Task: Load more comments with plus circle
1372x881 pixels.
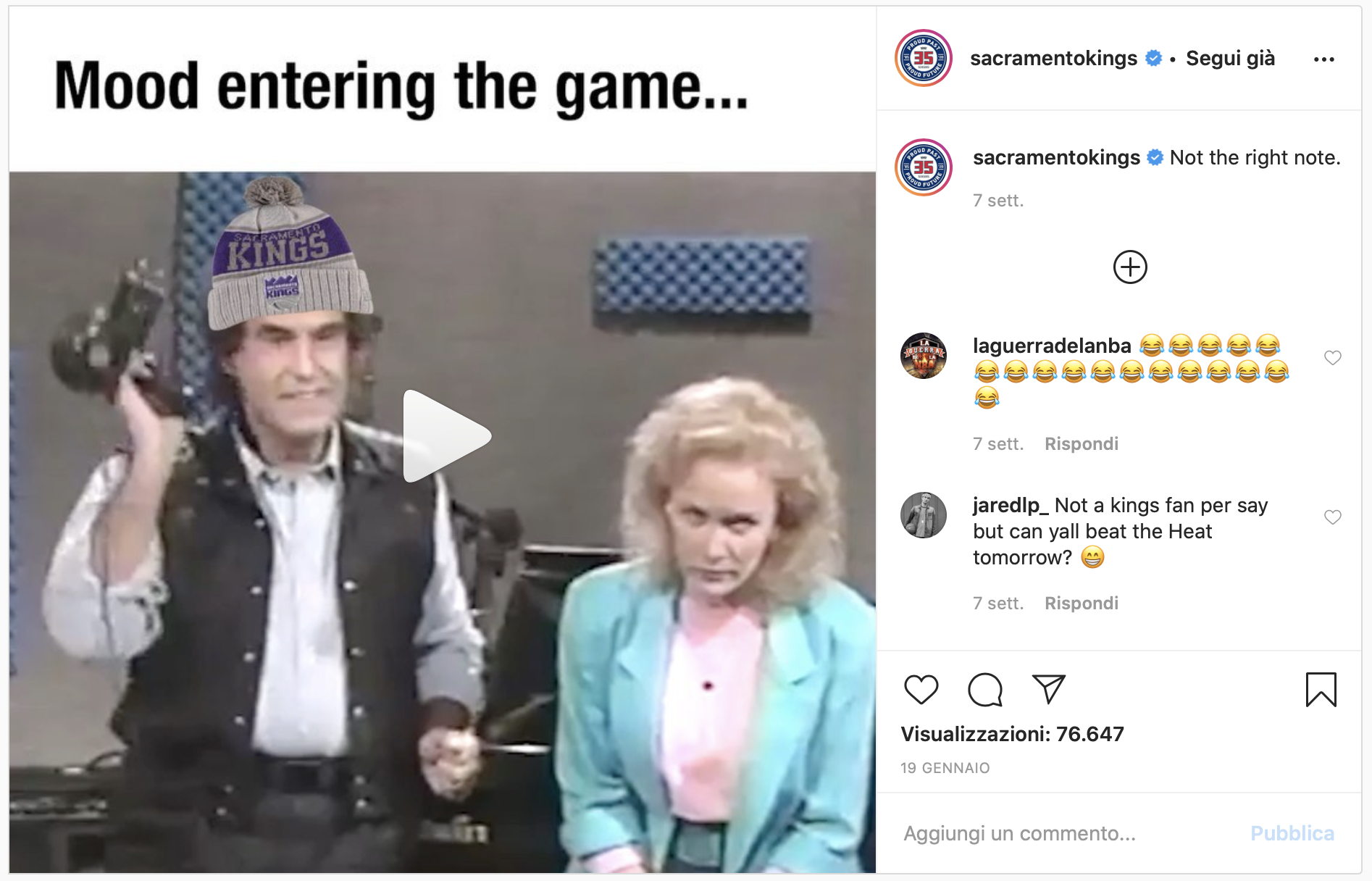Action: click(1129, 267)
